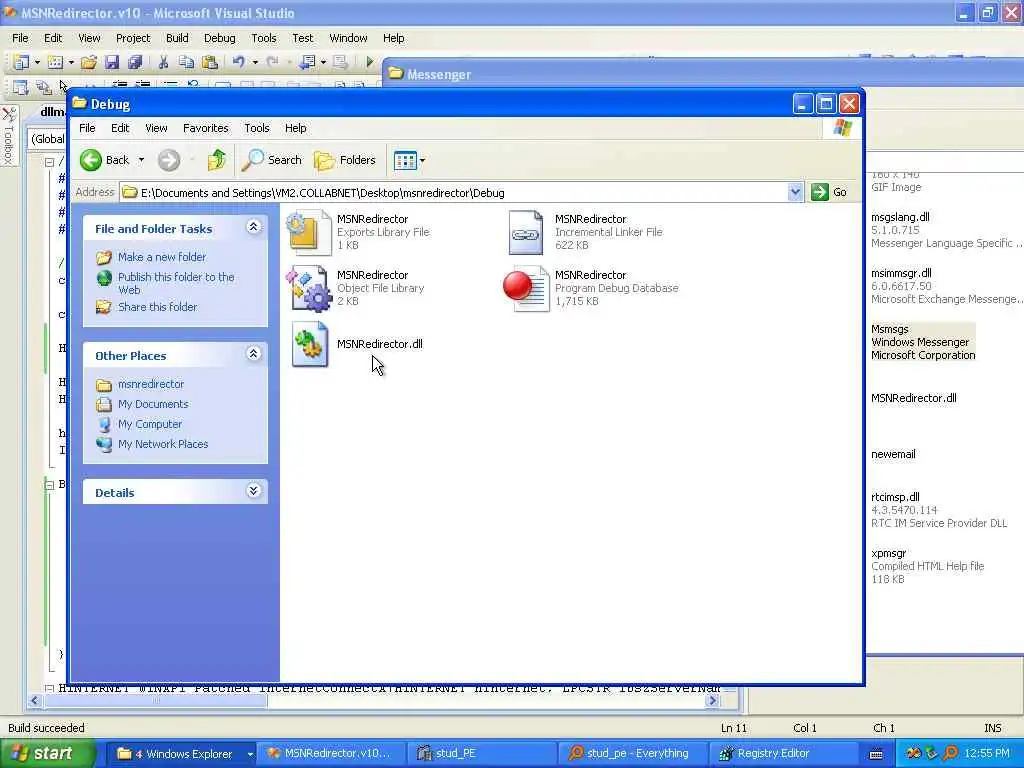Open the New Project dropdown arrow in Visual Studio
The image size is (1024, 768).
pyautogui.click(x=37, y=62)
